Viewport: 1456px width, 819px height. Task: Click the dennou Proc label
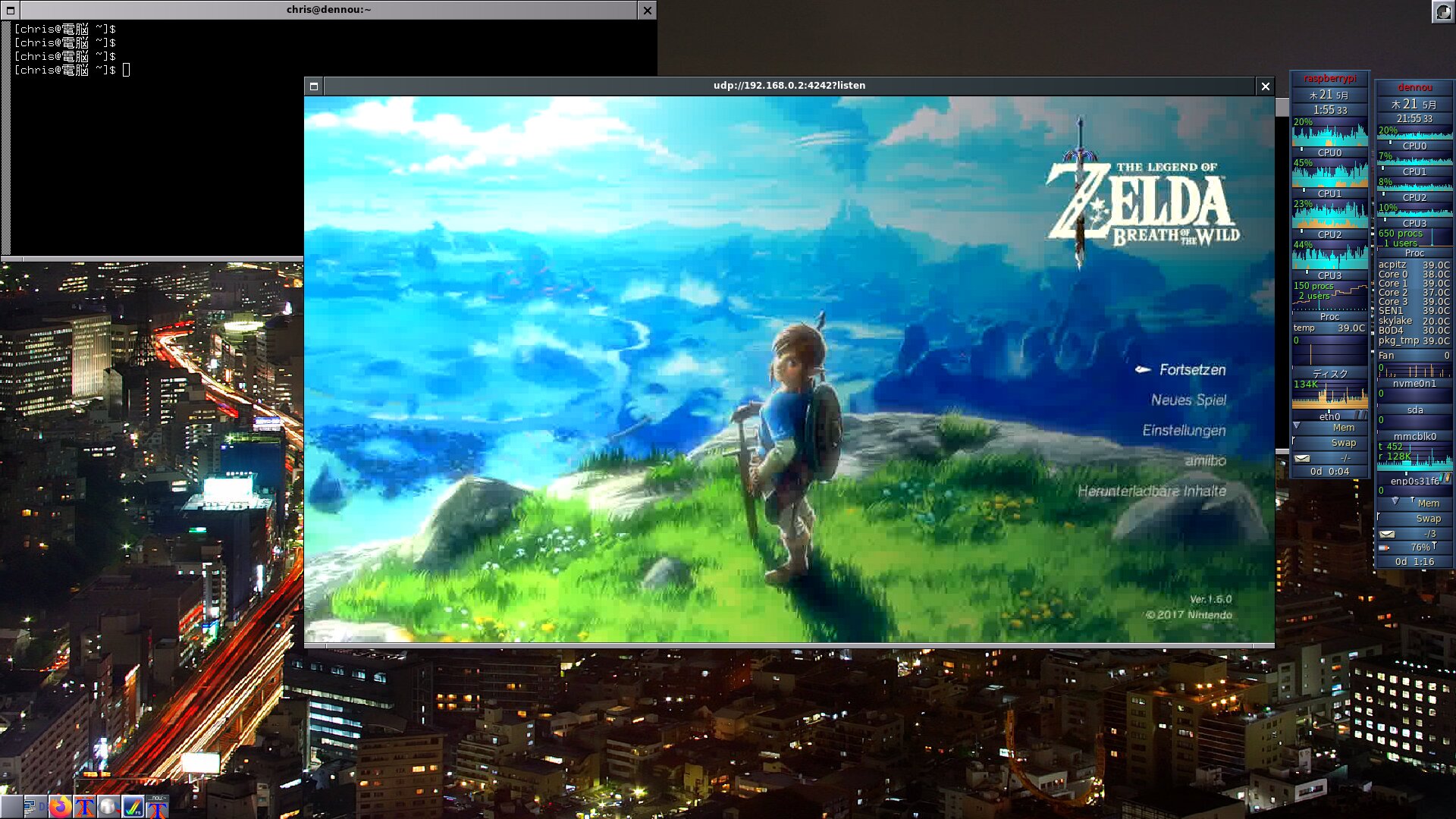pos(1415,253)
